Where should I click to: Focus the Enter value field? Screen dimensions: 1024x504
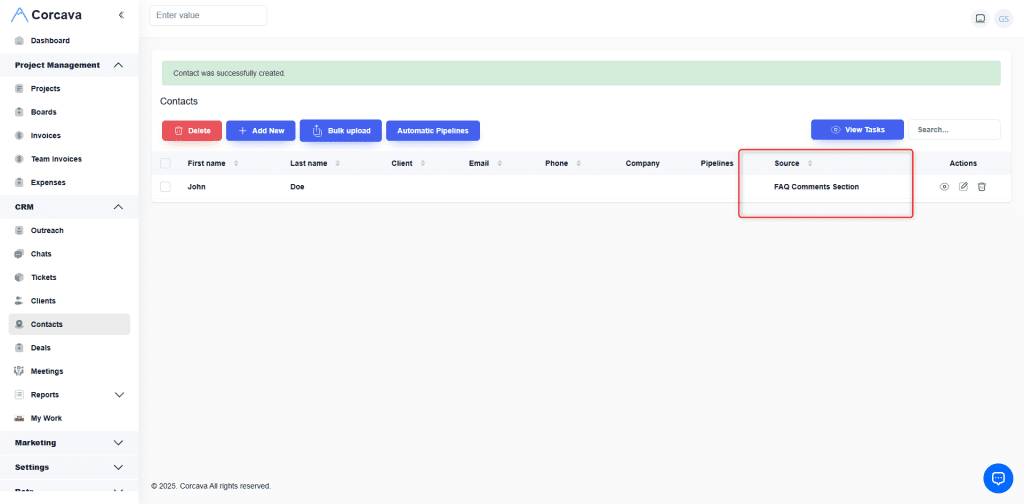[x=208, y=15]
